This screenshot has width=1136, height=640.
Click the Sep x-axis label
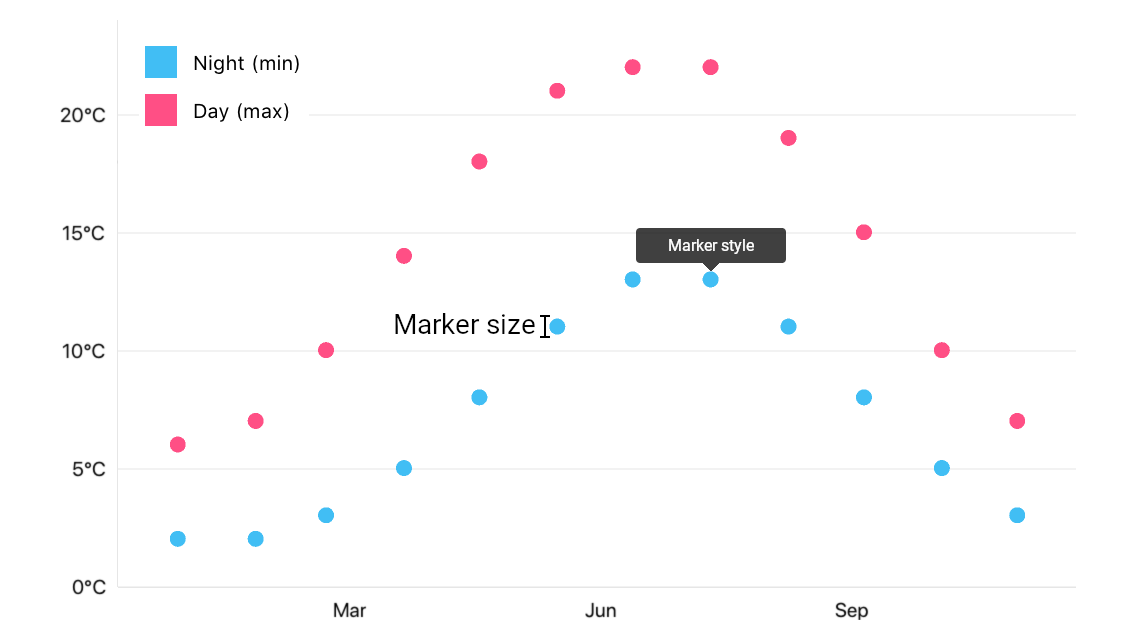[852, 611]
